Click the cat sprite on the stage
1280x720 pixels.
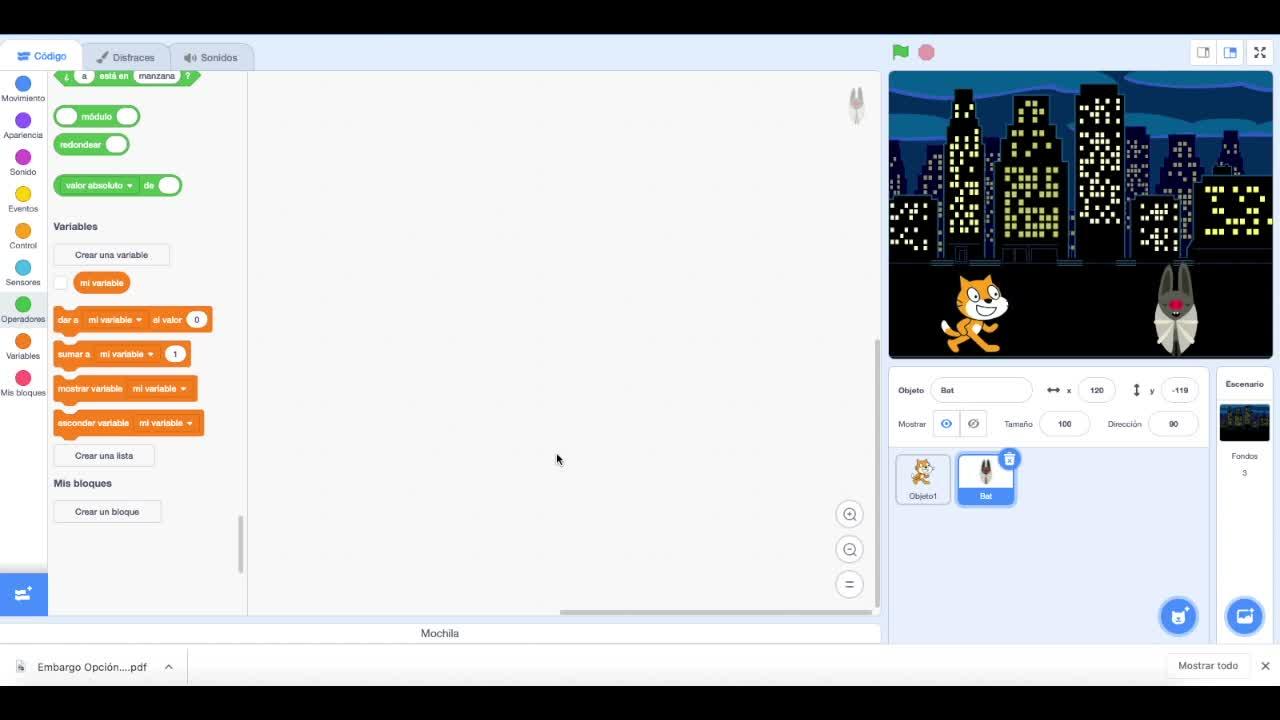pyautogui.click(x=974, y=314)
